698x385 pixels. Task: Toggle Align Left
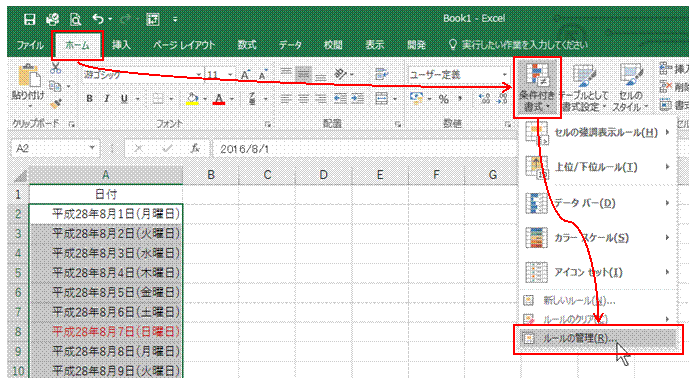(286, 99)
